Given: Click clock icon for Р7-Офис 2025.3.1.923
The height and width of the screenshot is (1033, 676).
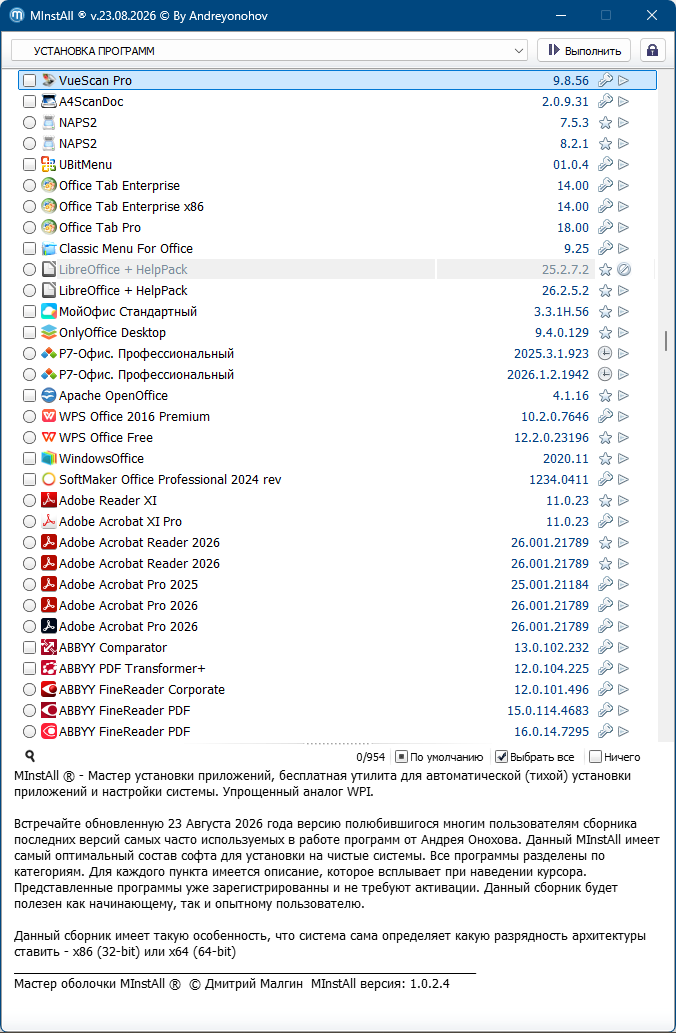Looking at the screenshot, I should pos(605,354).
